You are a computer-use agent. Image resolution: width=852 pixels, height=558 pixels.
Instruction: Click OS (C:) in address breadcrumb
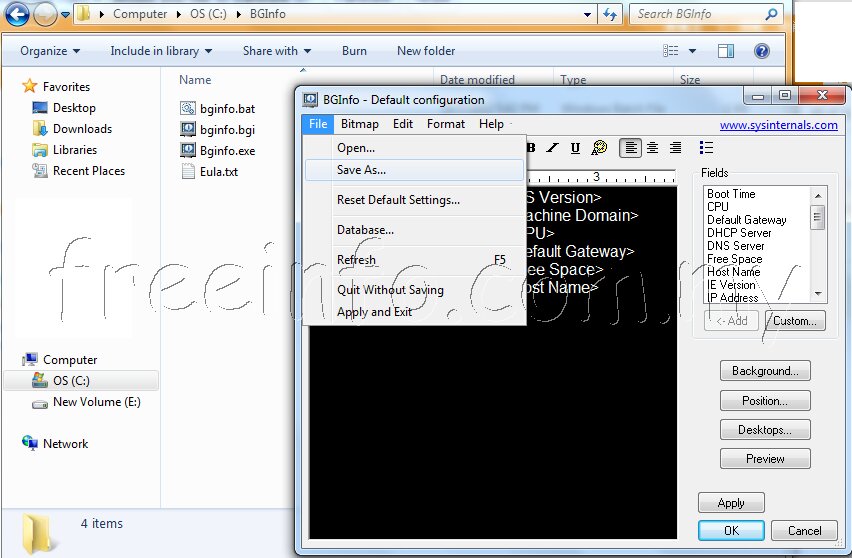[x=208, y=14]
